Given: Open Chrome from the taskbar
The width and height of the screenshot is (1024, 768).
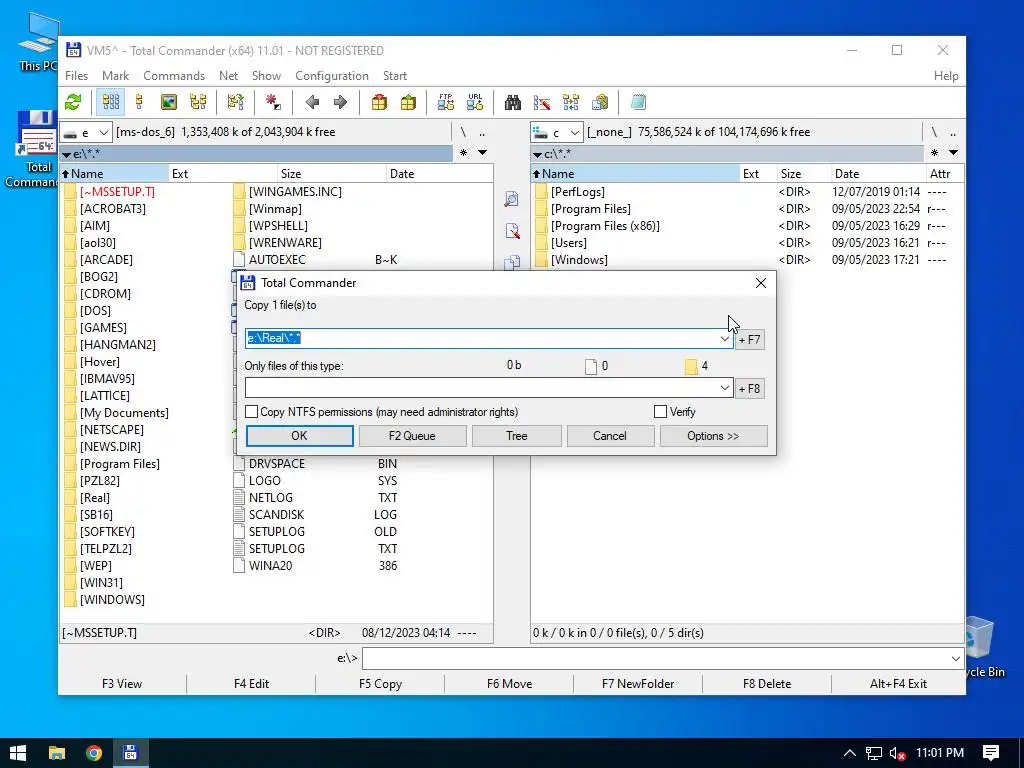Looking at the screenshot, I should point(94,753).
